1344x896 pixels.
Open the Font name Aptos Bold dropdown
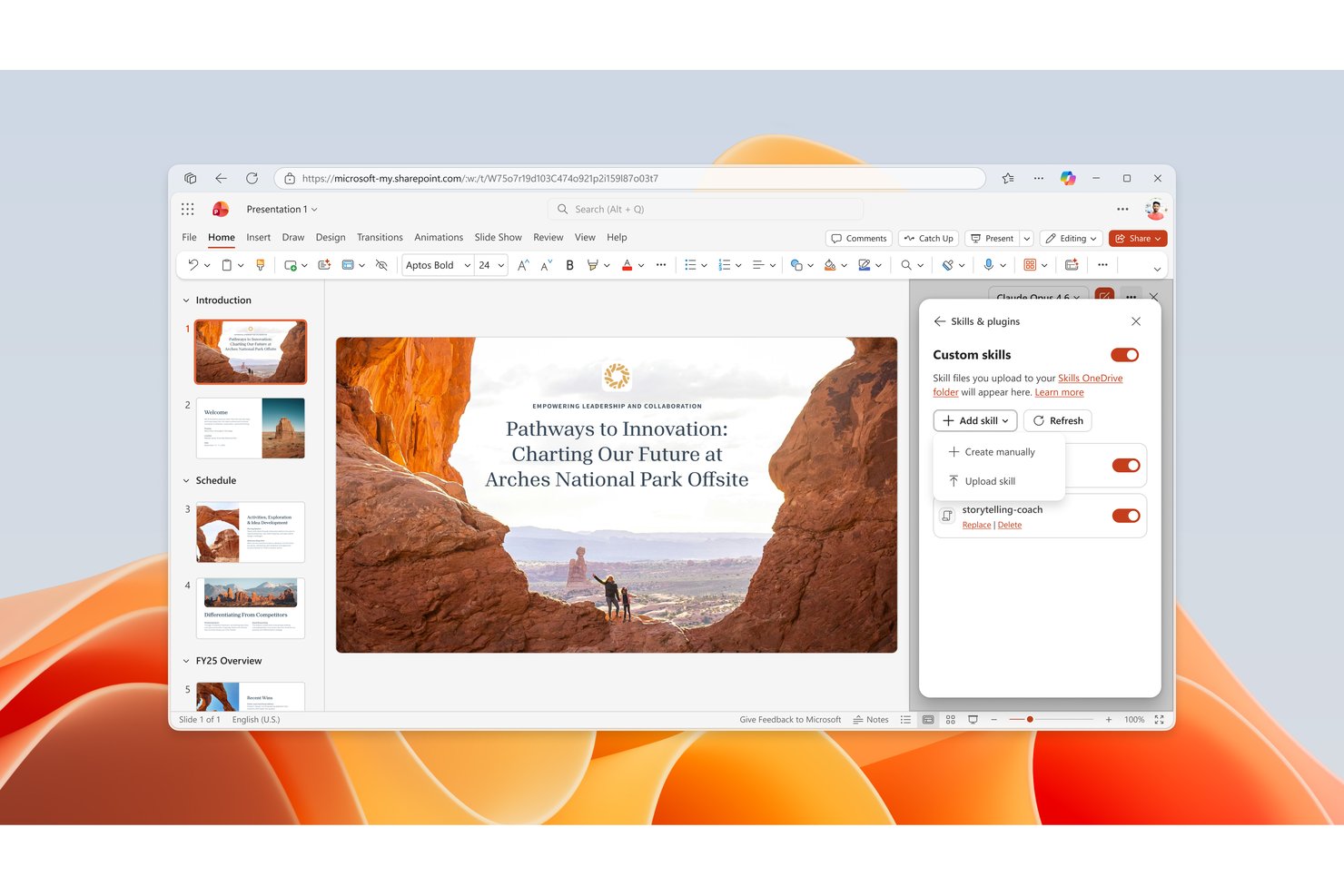[438, 265]
